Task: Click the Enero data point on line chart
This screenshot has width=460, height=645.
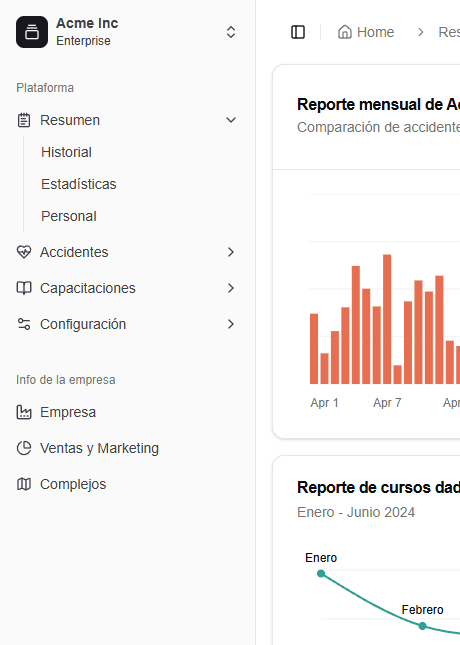Action: click(x=321, y=573)
